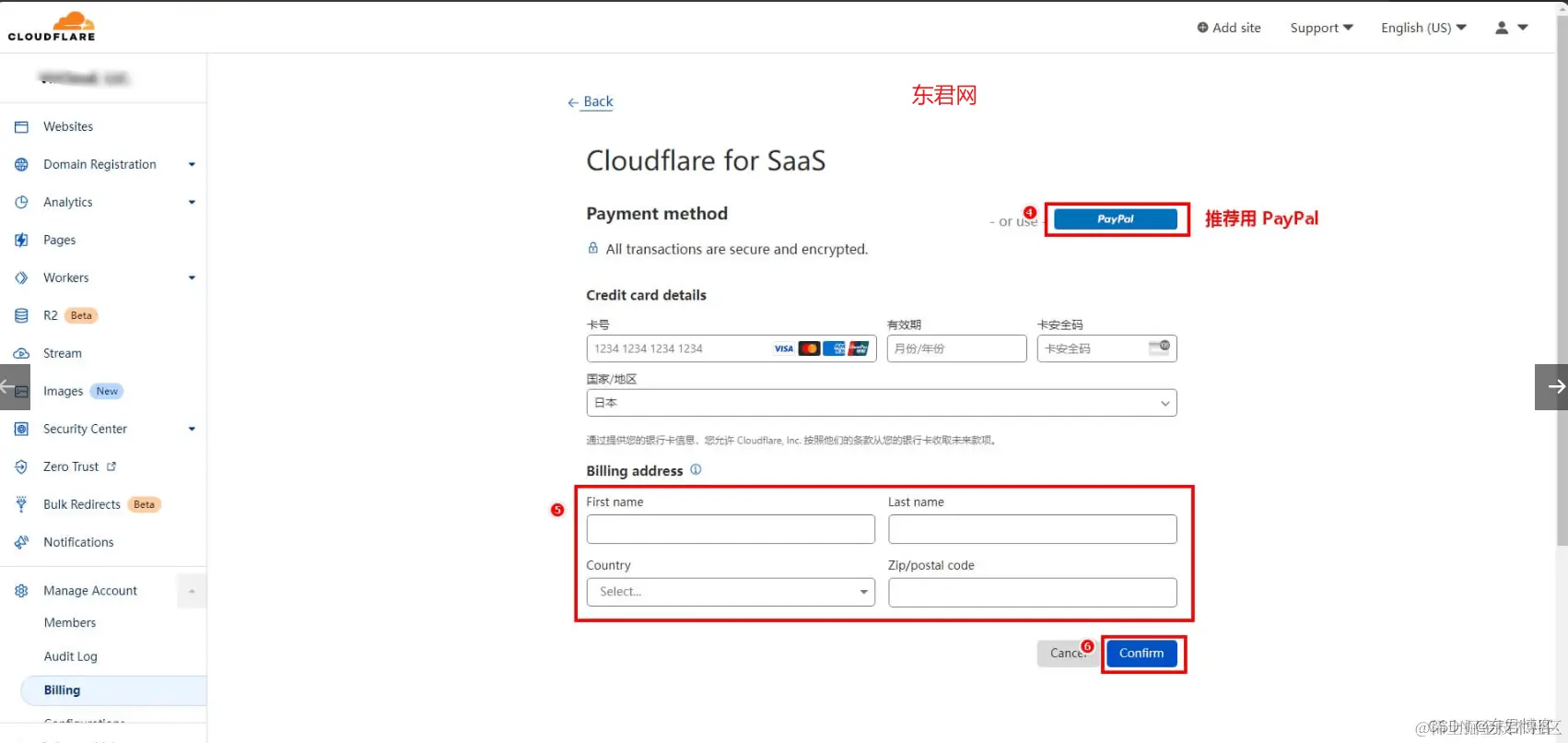Image resolution: width=1568 pixels, height=743 pixels.
Task: Click the Zip/postal code field
Action: [1033, 592]
